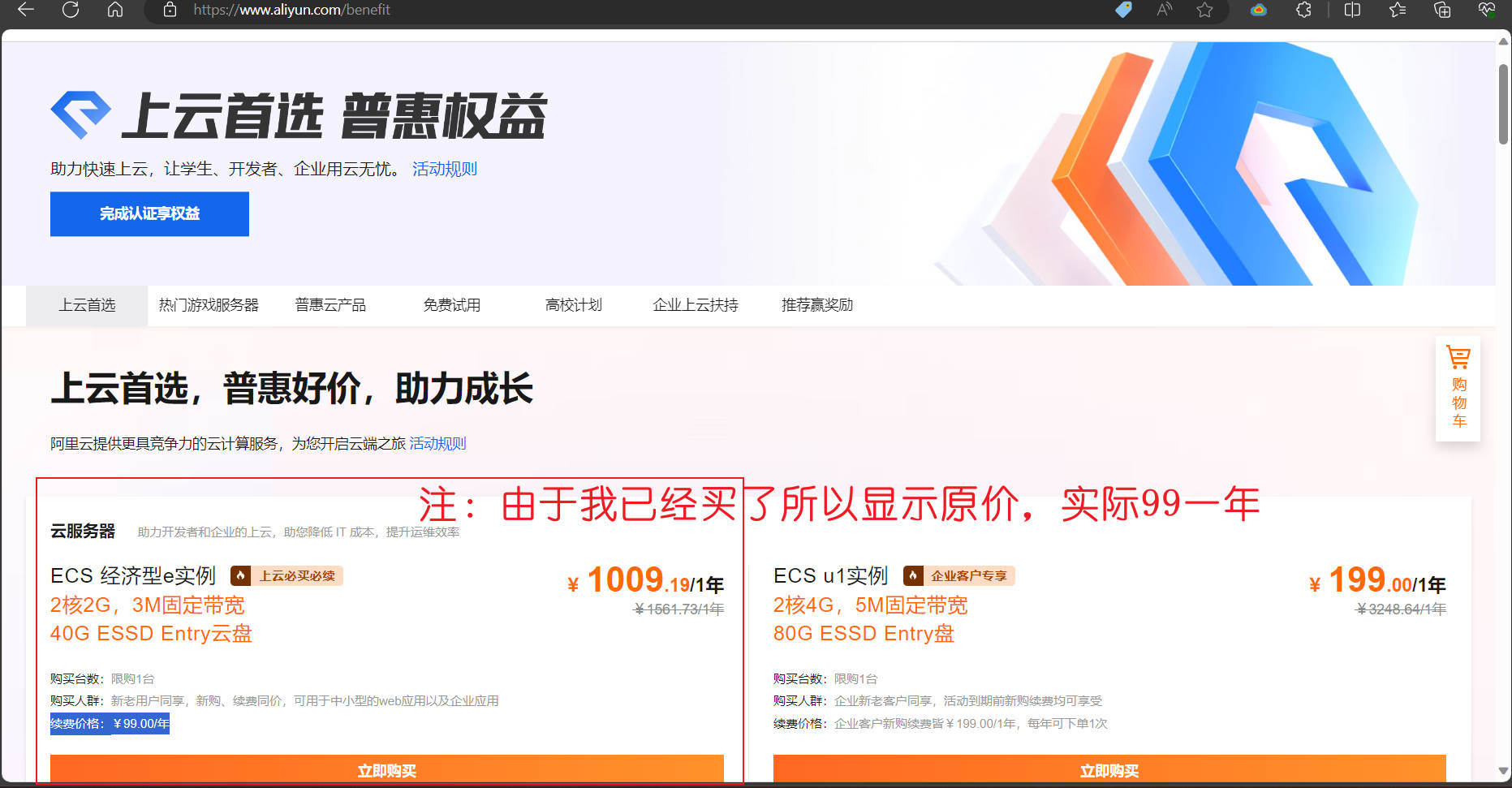Open the 购物车 shopping cart widget
This screenshot has width=1512, height=788.
[1458, 389]
